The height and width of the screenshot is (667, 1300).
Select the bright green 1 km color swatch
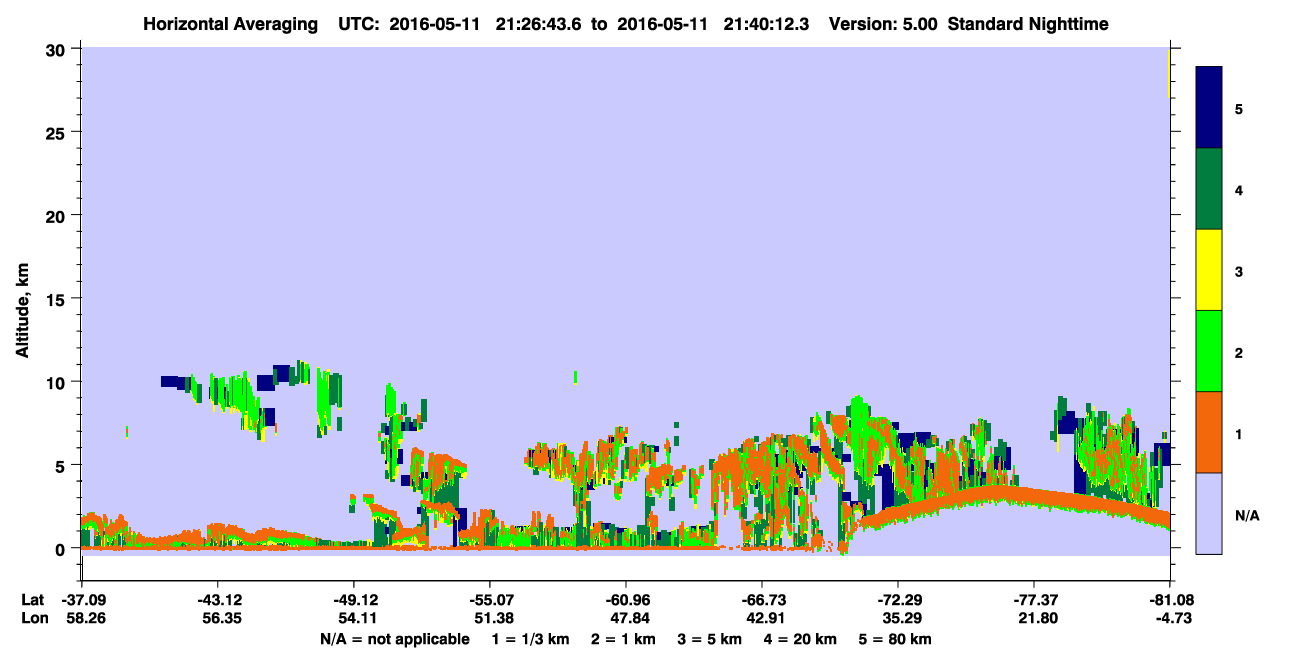1208,351
